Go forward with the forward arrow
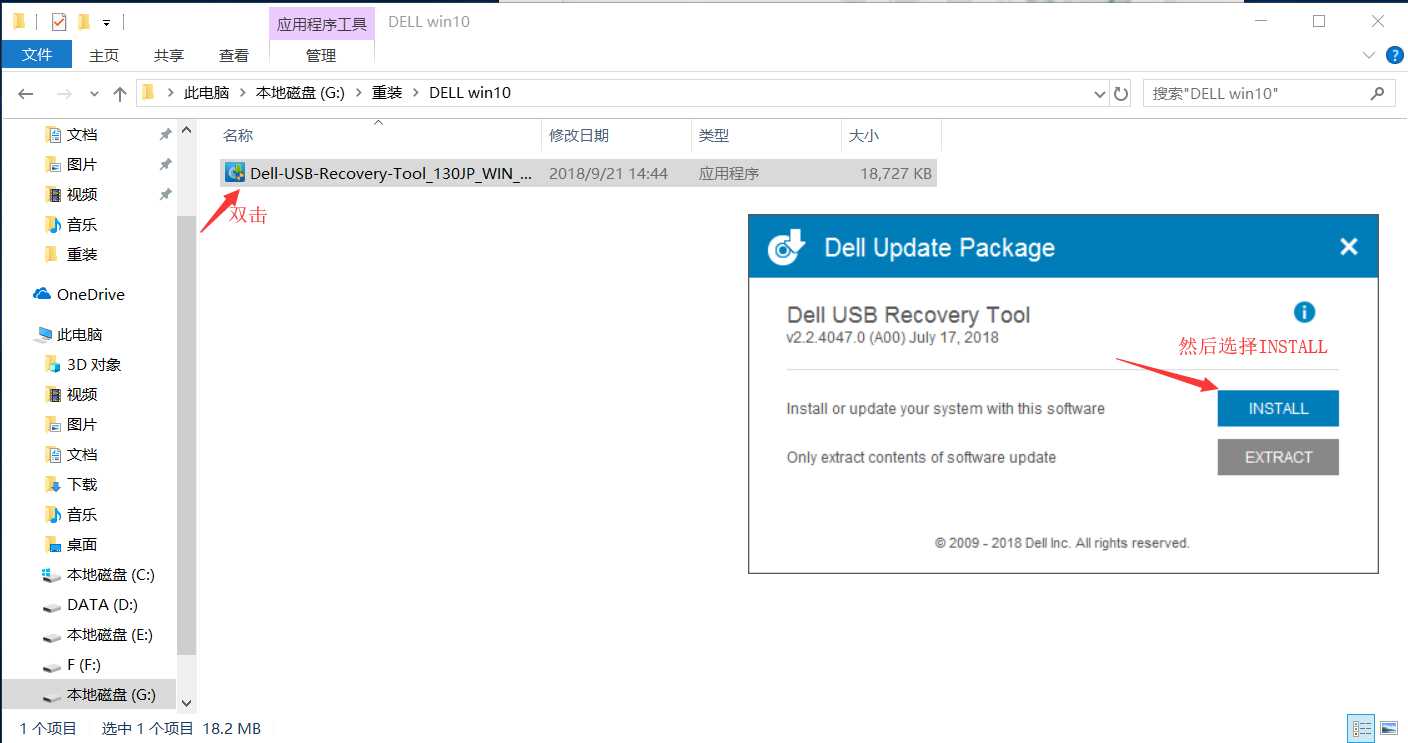1408x743 pixels. 64,93
